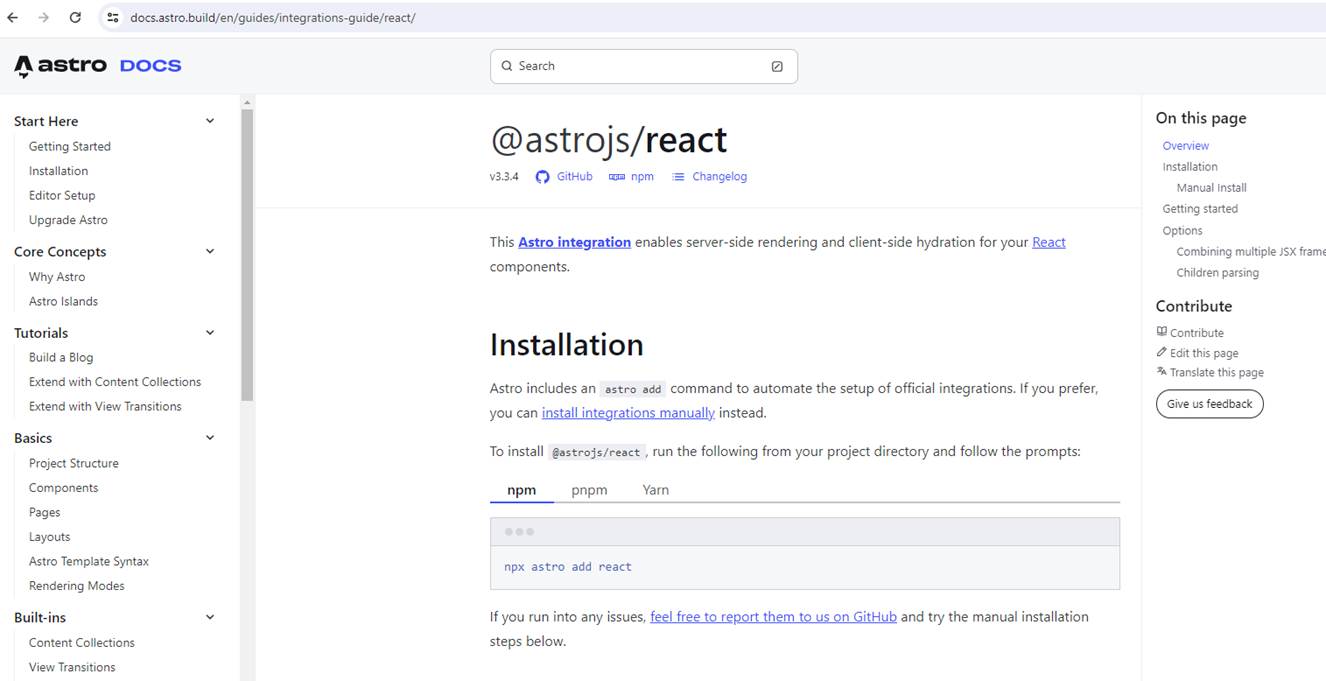Image resolution: width=1326 pixels, height=681 pixels.
Task: Open Astro Islands in sidebar
Action: [63, 302]
